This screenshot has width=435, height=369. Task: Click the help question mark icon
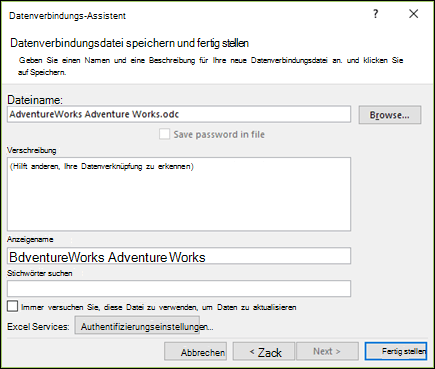376,14
